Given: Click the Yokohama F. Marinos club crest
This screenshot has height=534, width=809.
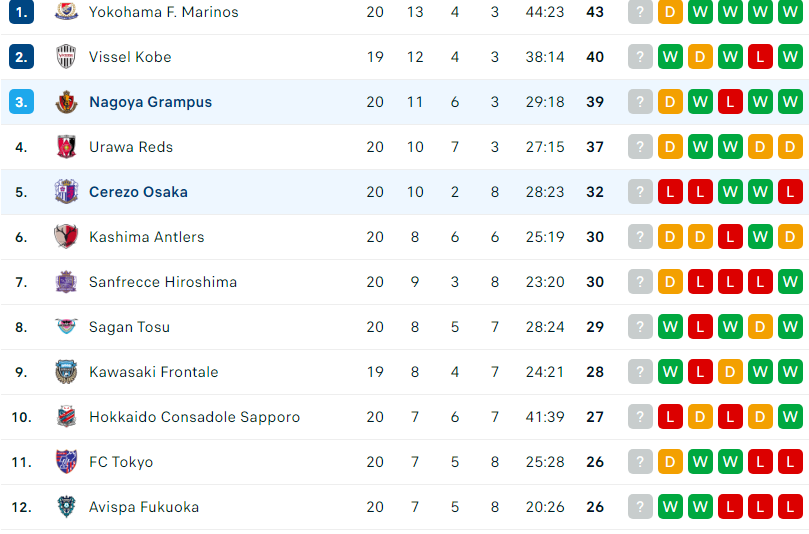Looking at the screenshot, I should tap(67, 11).
